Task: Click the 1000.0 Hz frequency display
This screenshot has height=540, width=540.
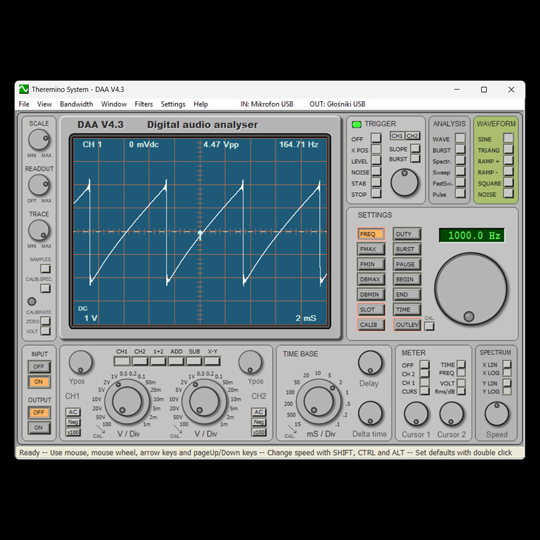Action: (472, 236)
